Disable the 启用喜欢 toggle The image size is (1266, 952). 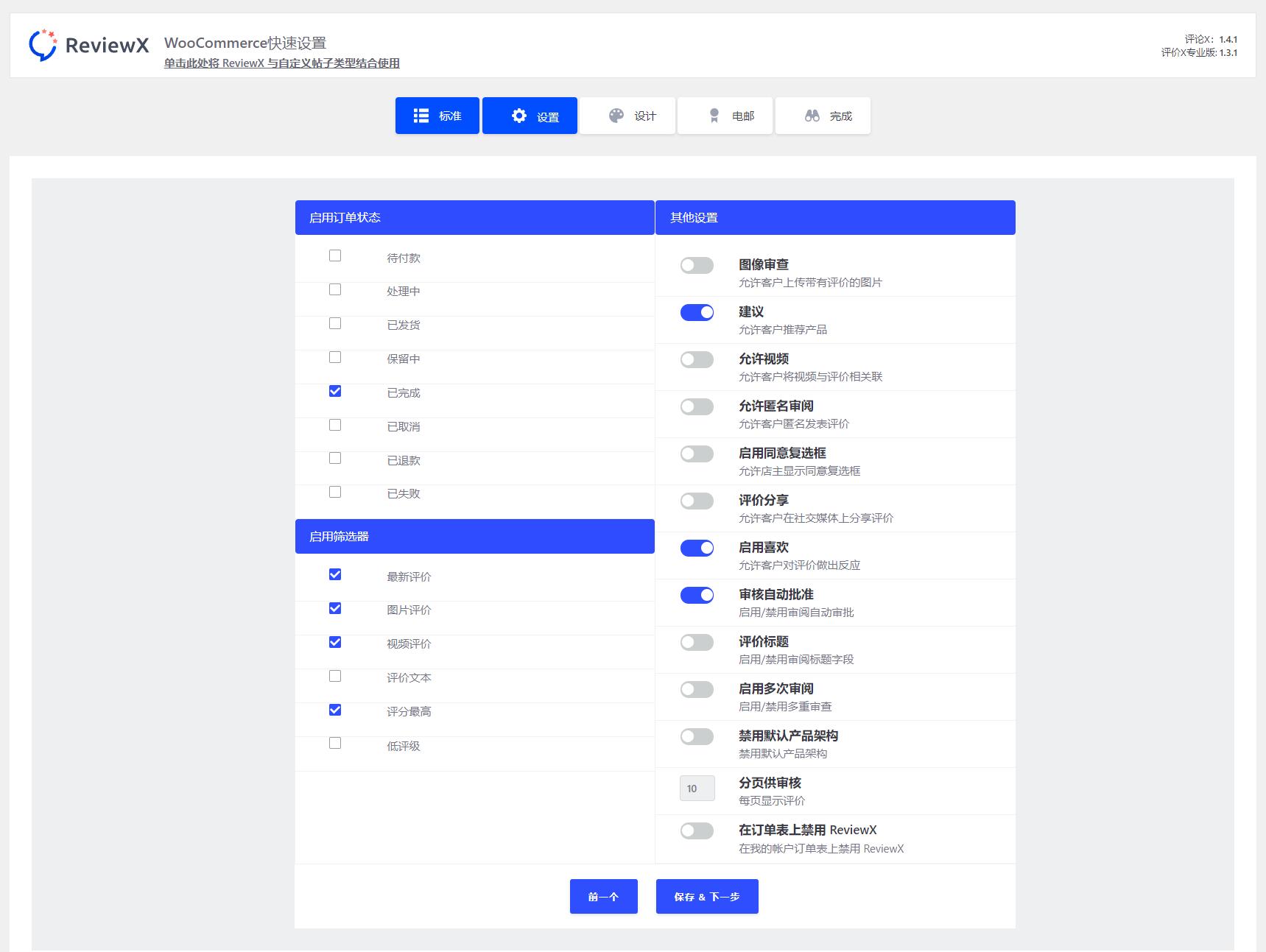pos(697,548)
